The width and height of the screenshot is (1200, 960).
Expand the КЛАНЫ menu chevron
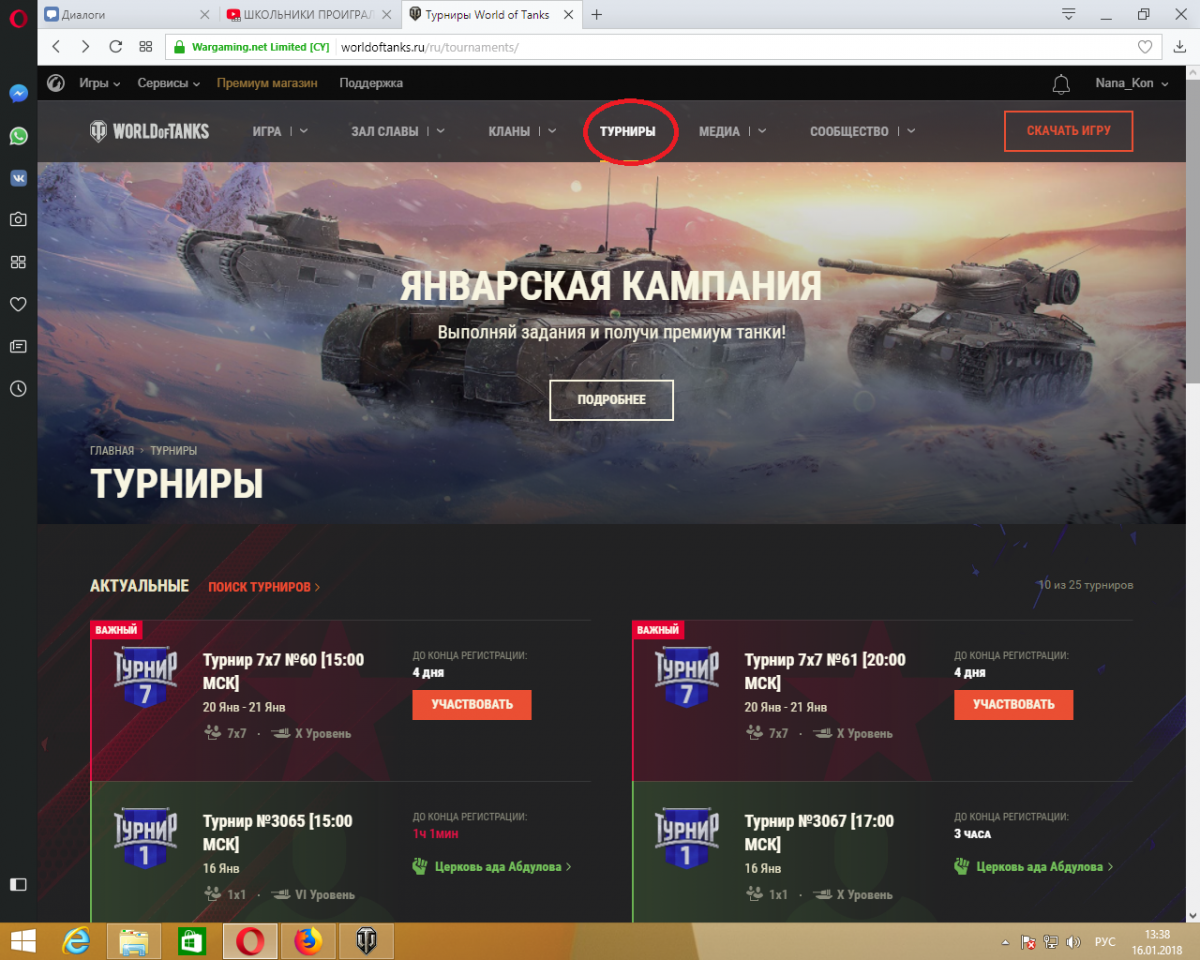click(x=552, y=131)
